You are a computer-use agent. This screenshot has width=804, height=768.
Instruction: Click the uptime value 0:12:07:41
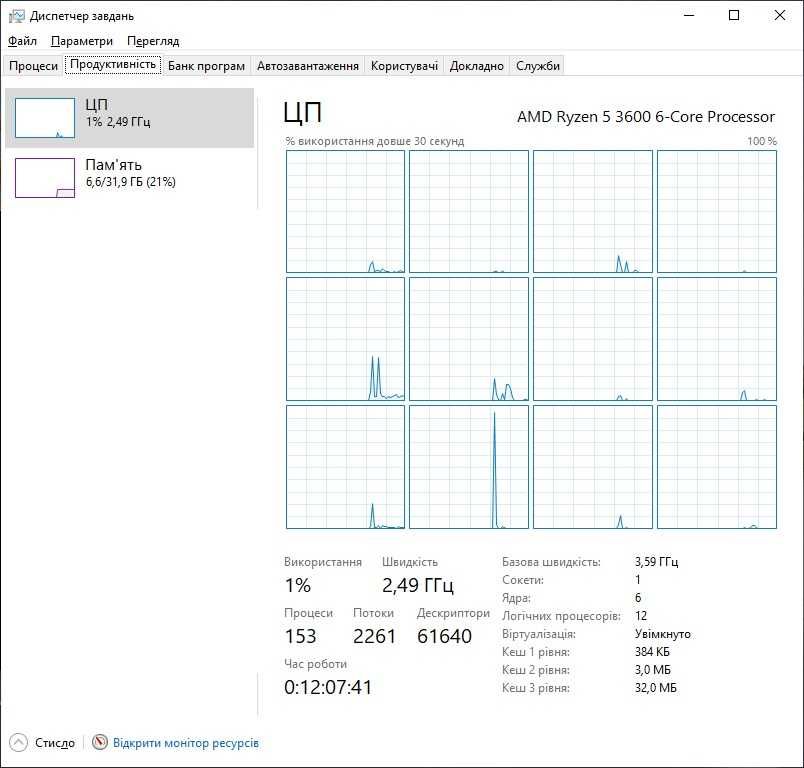point(328,687)
